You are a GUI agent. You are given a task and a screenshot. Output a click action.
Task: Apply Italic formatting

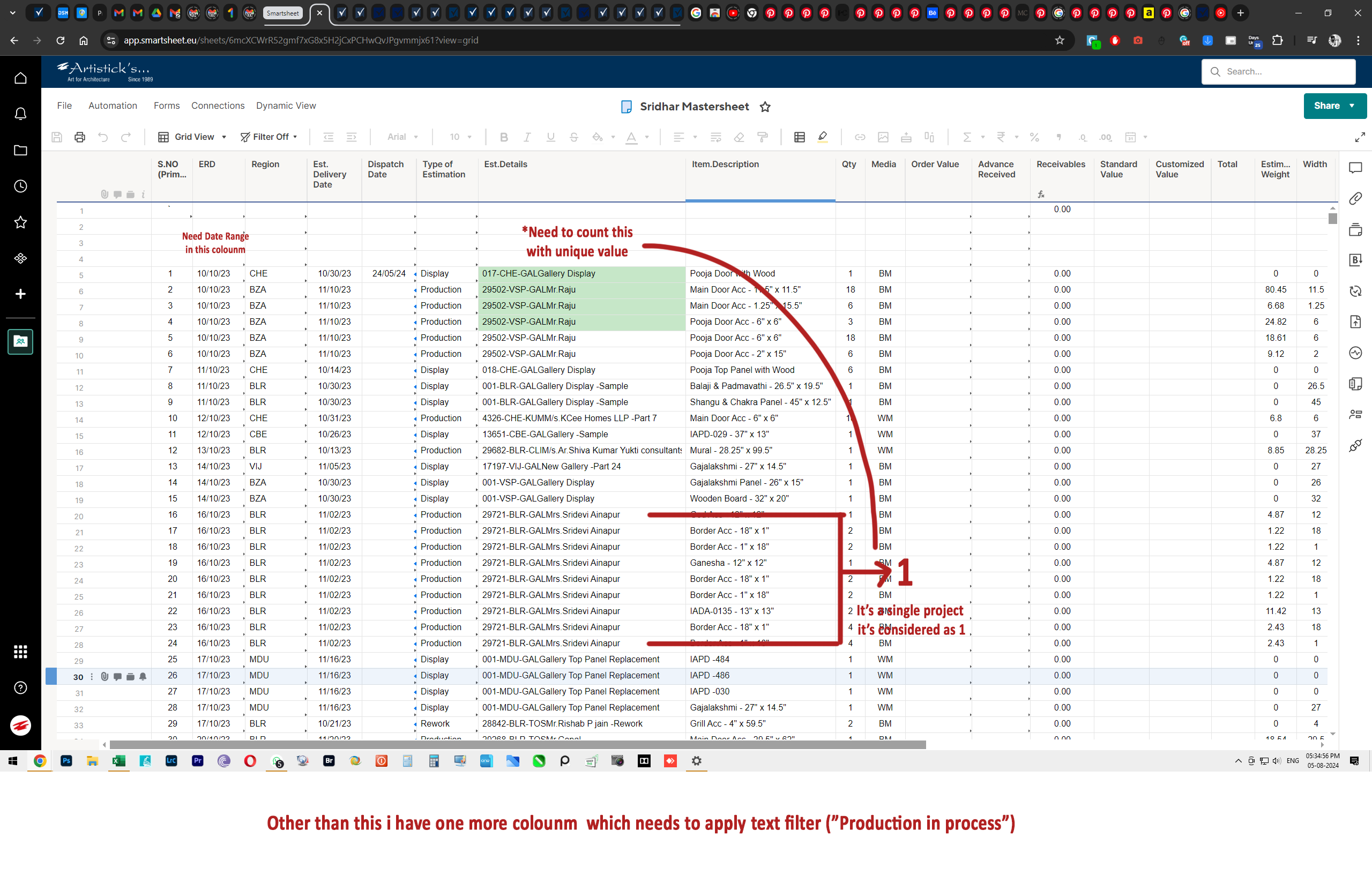pos(527,137)
